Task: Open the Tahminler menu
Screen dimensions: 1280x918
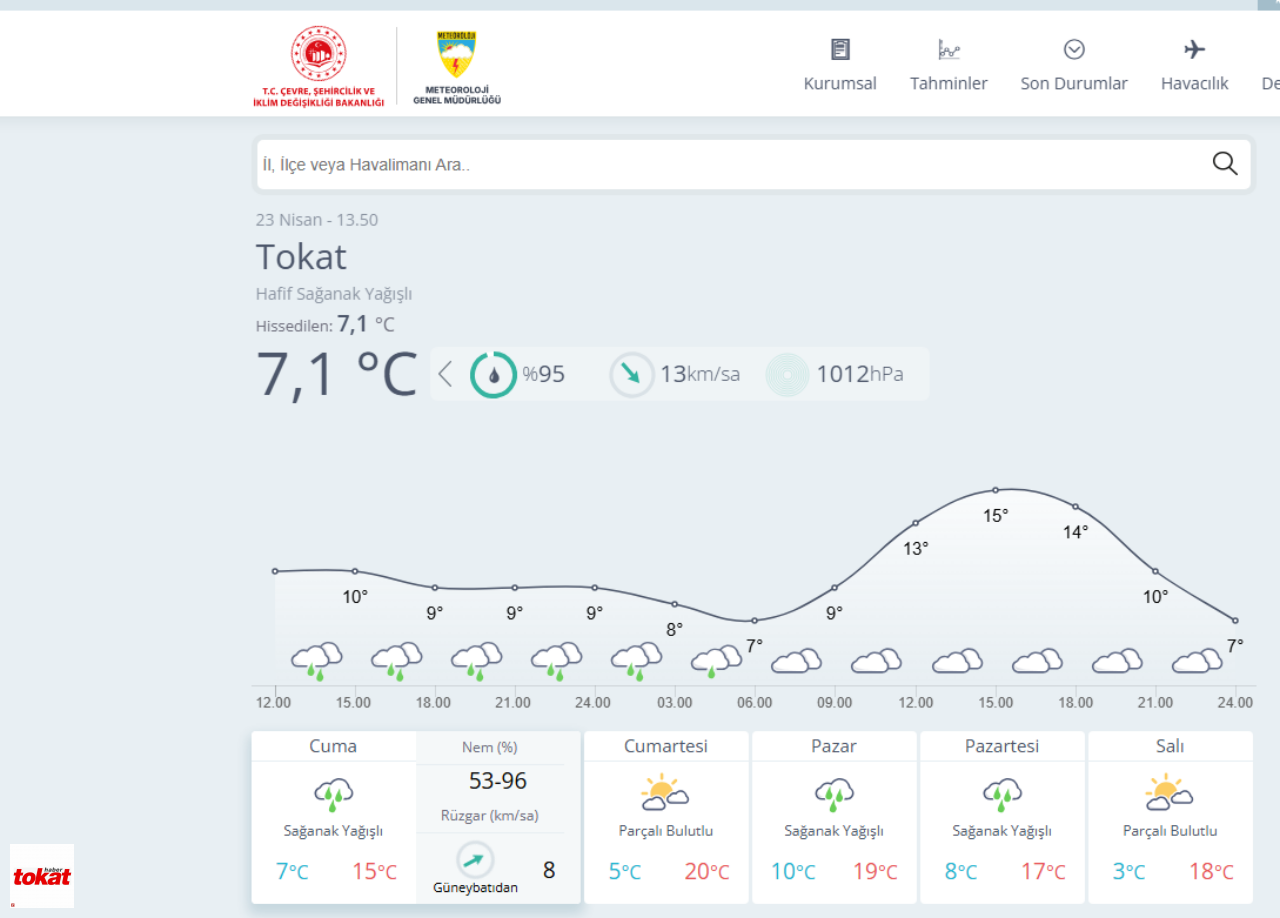Action: 948,65
